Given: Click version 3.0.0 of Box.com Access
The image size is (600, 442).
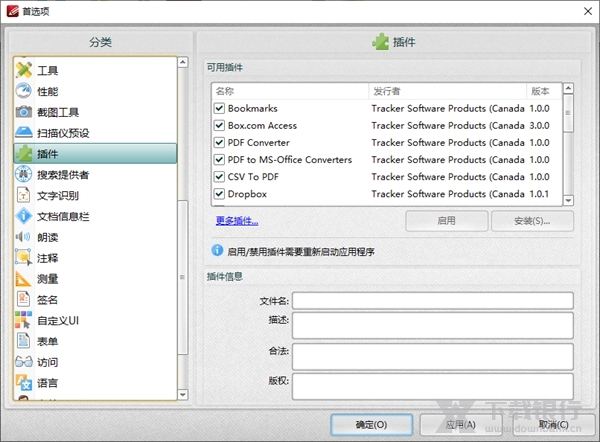Looking at the screenshot, I should click(x=540, y=126).
